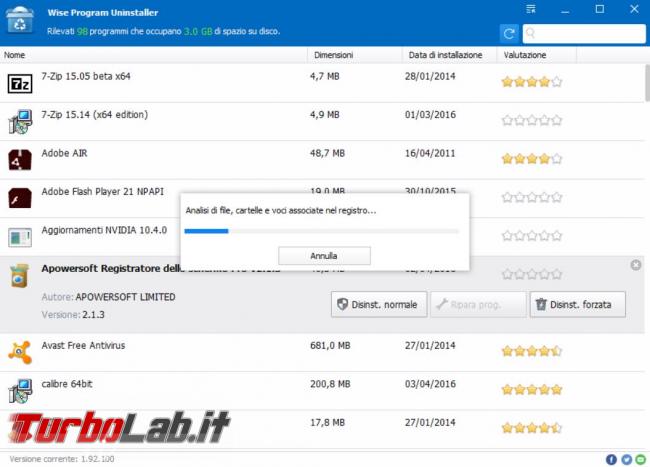This screenshot has height=467, width=650.
Task: Rate Avast Free Antivirus stars
Action: [x=532, y=351]
